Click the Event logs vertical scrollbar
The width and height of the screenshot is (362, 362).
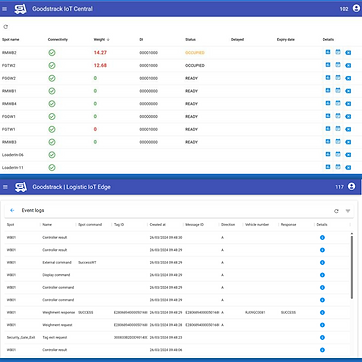pos(352,266)
